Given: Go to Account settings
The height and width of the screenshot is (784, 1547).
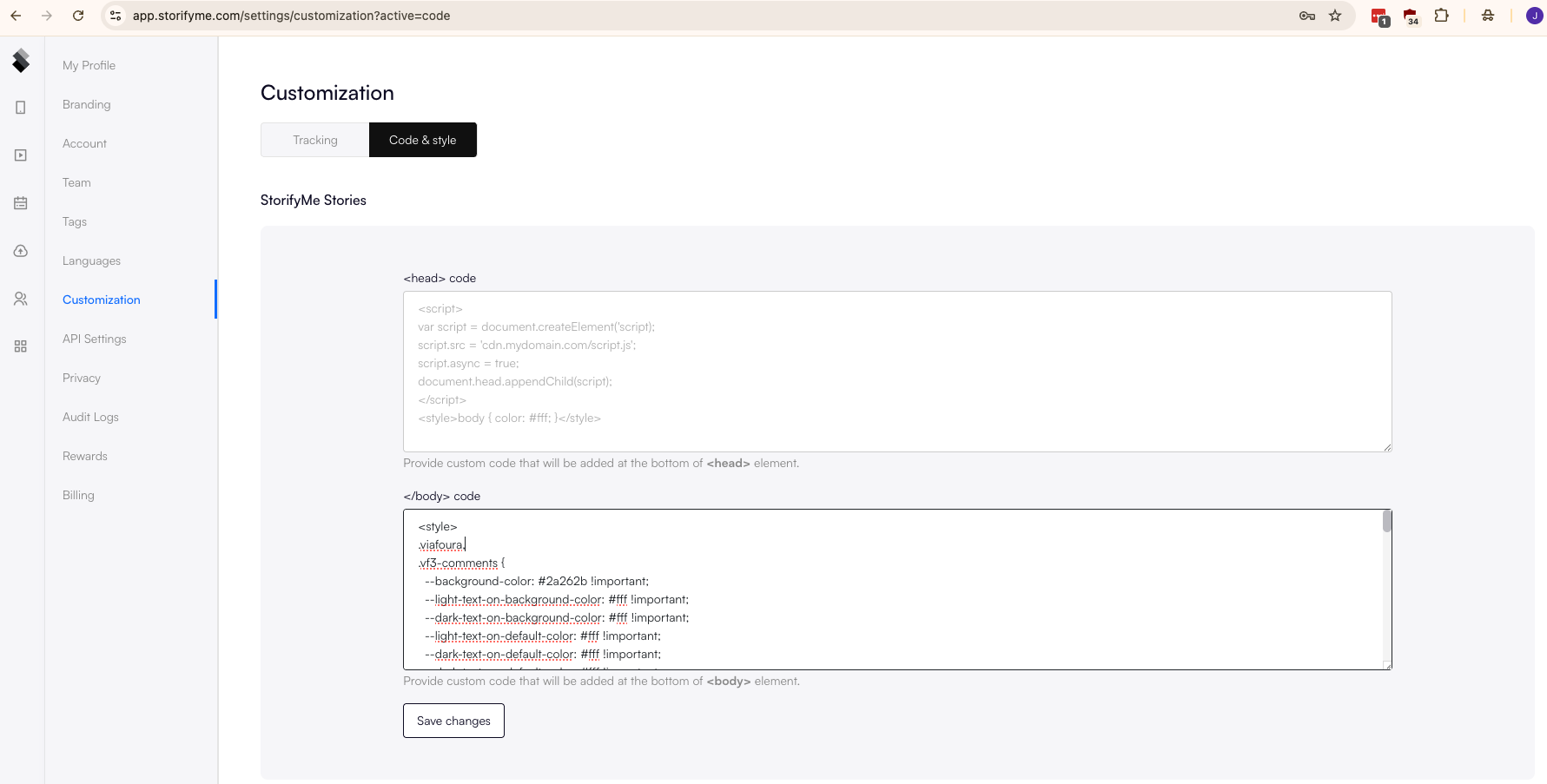Looking at the screenshot, I should (x=84, y=143).
